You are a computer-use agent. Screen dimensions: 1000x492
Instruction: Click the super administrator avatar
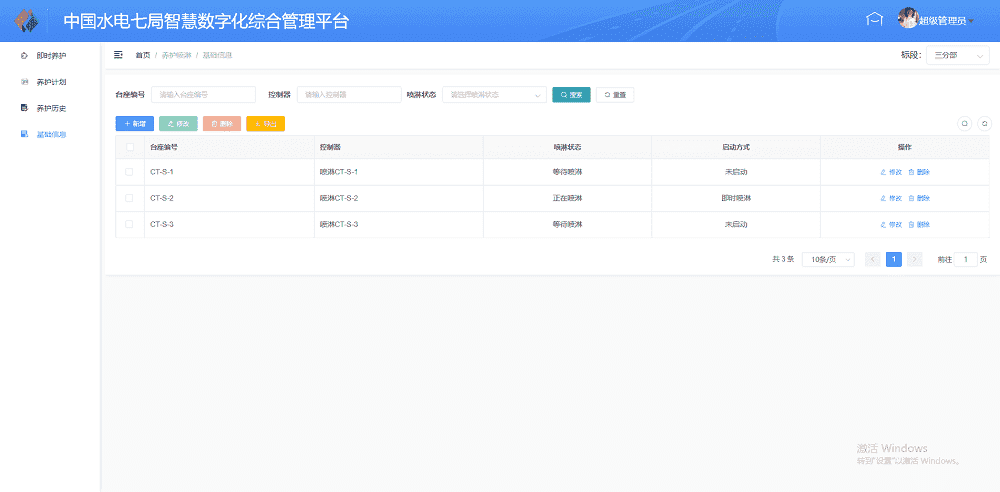pyautogui.click(x=907, y=20)
